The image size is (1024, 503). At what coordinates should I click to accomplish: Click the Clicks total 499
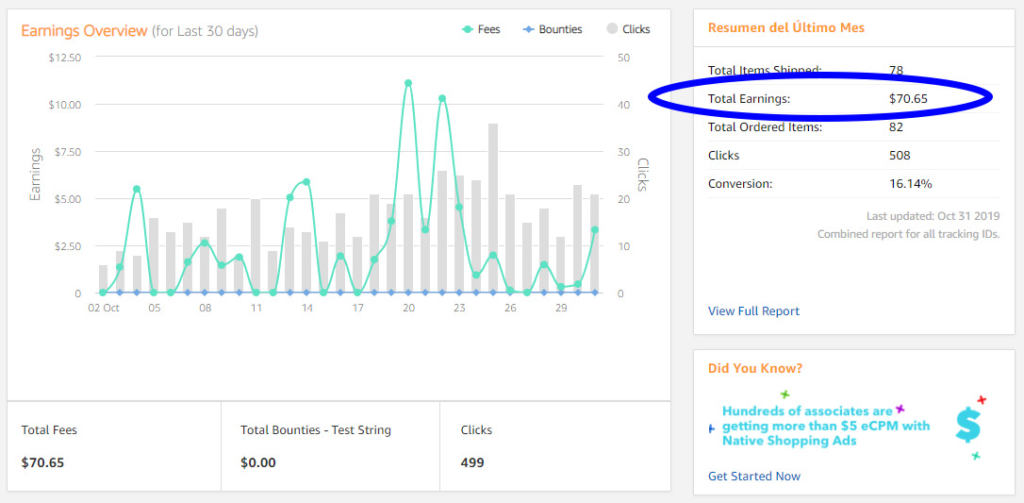[472, 463]
